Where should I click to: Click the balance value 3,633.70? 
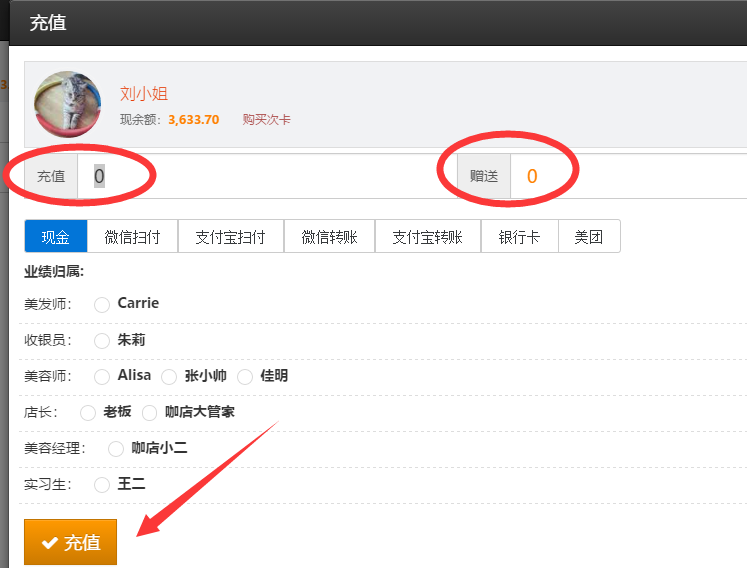tap(193, 120)
